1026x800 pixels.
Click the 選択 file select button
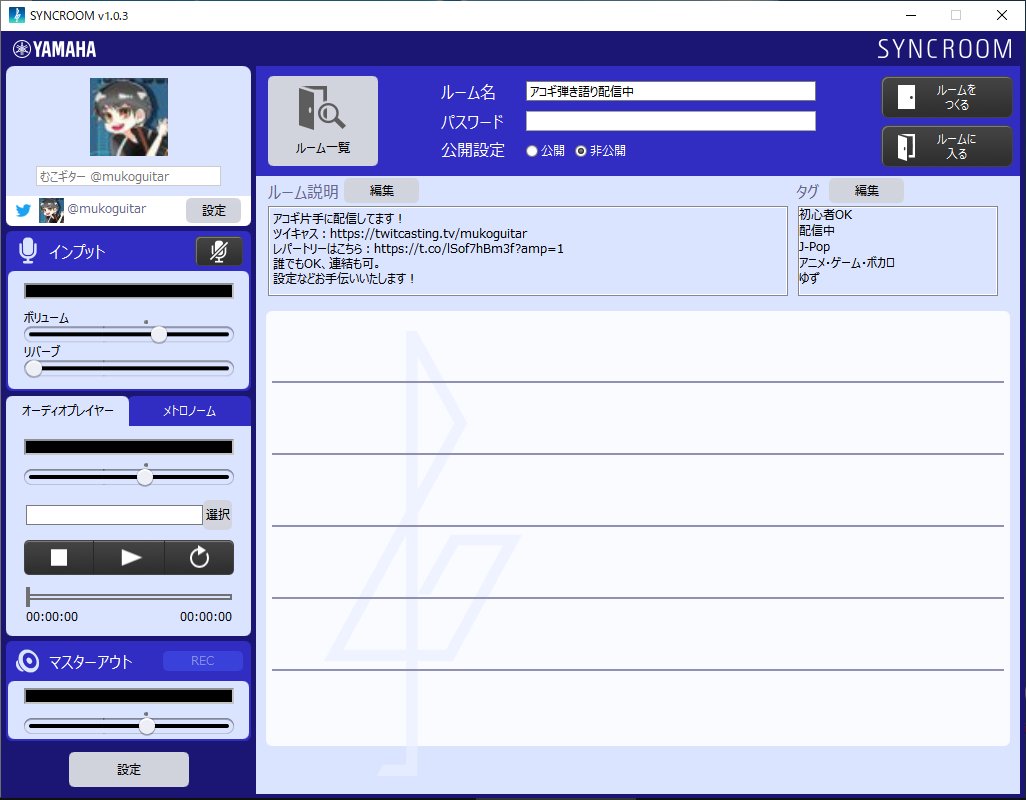coord(217,515)
